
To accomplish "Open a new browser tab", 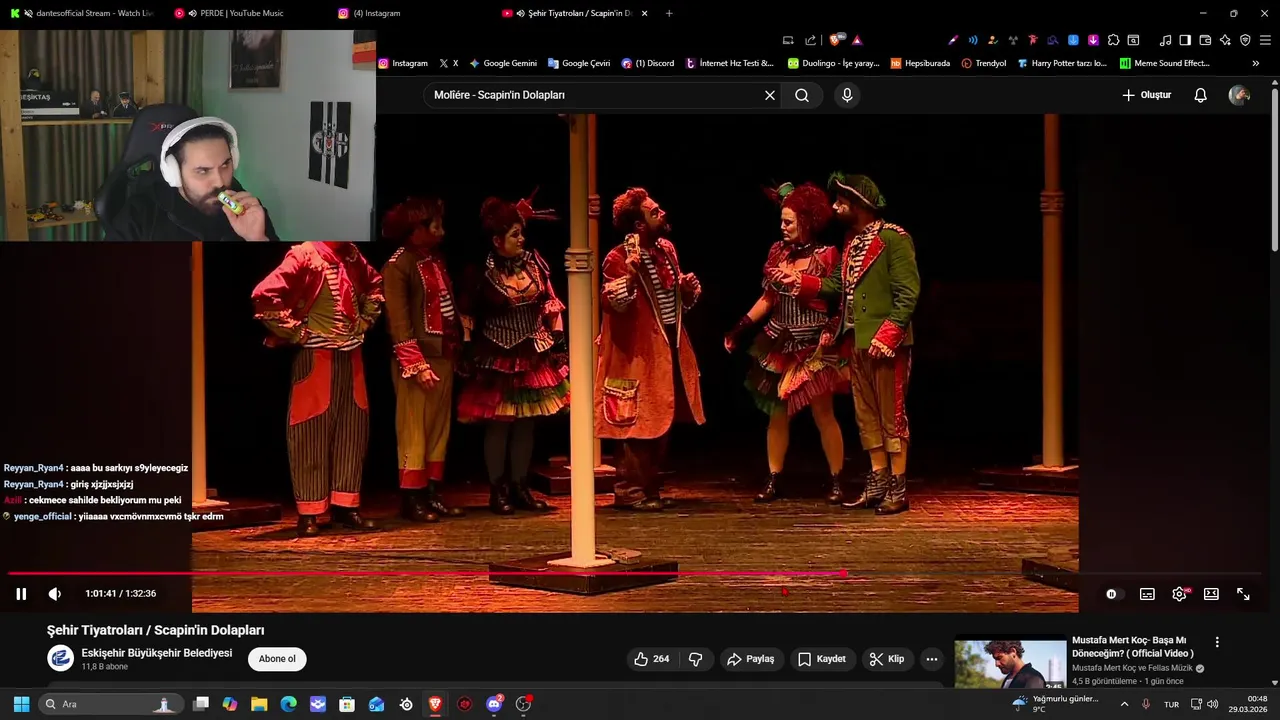I will (669, 13).
